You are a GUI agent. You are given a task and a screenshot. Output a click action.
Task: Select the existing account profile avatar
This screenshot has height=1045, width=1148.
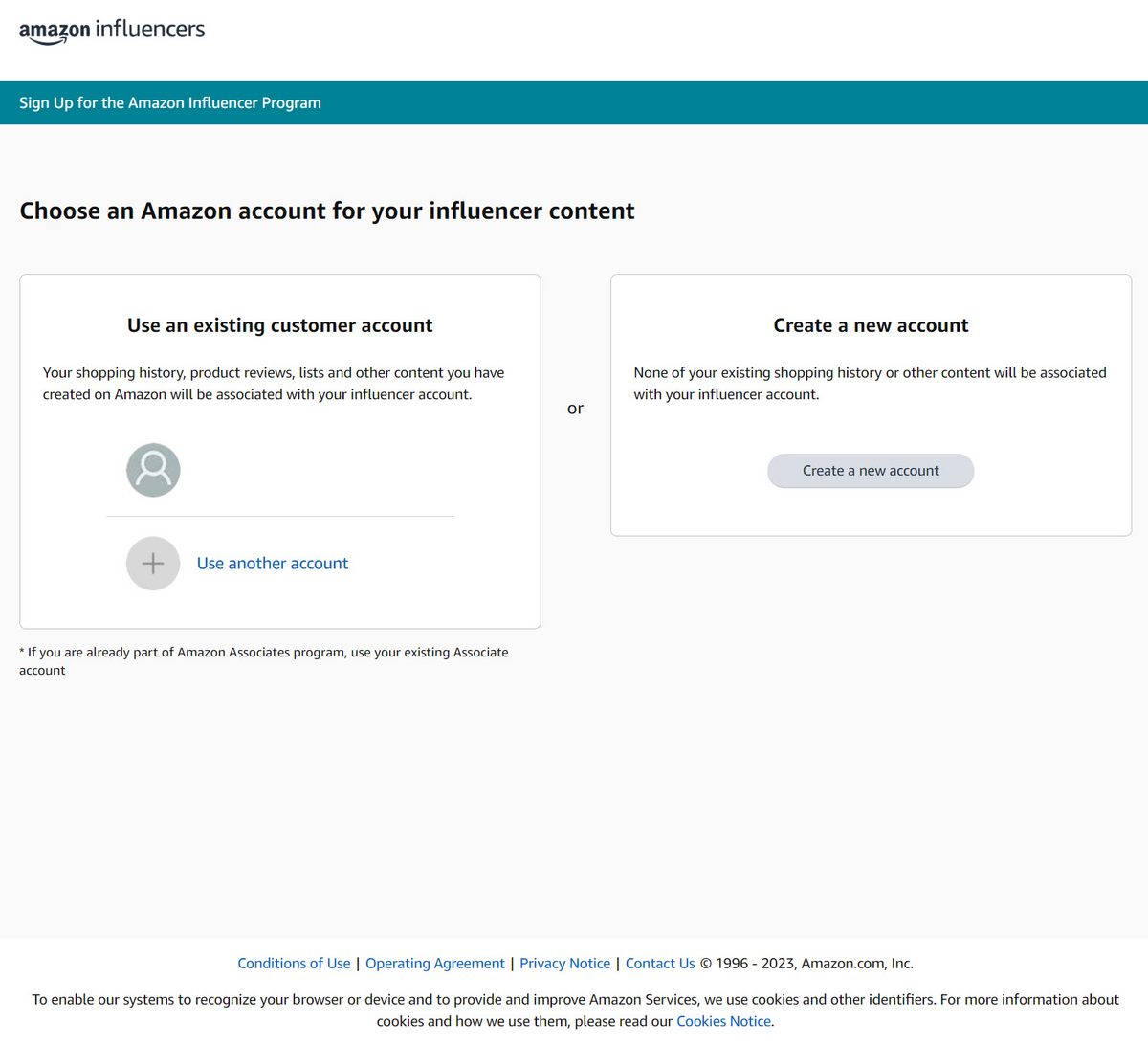pos(153,470)
